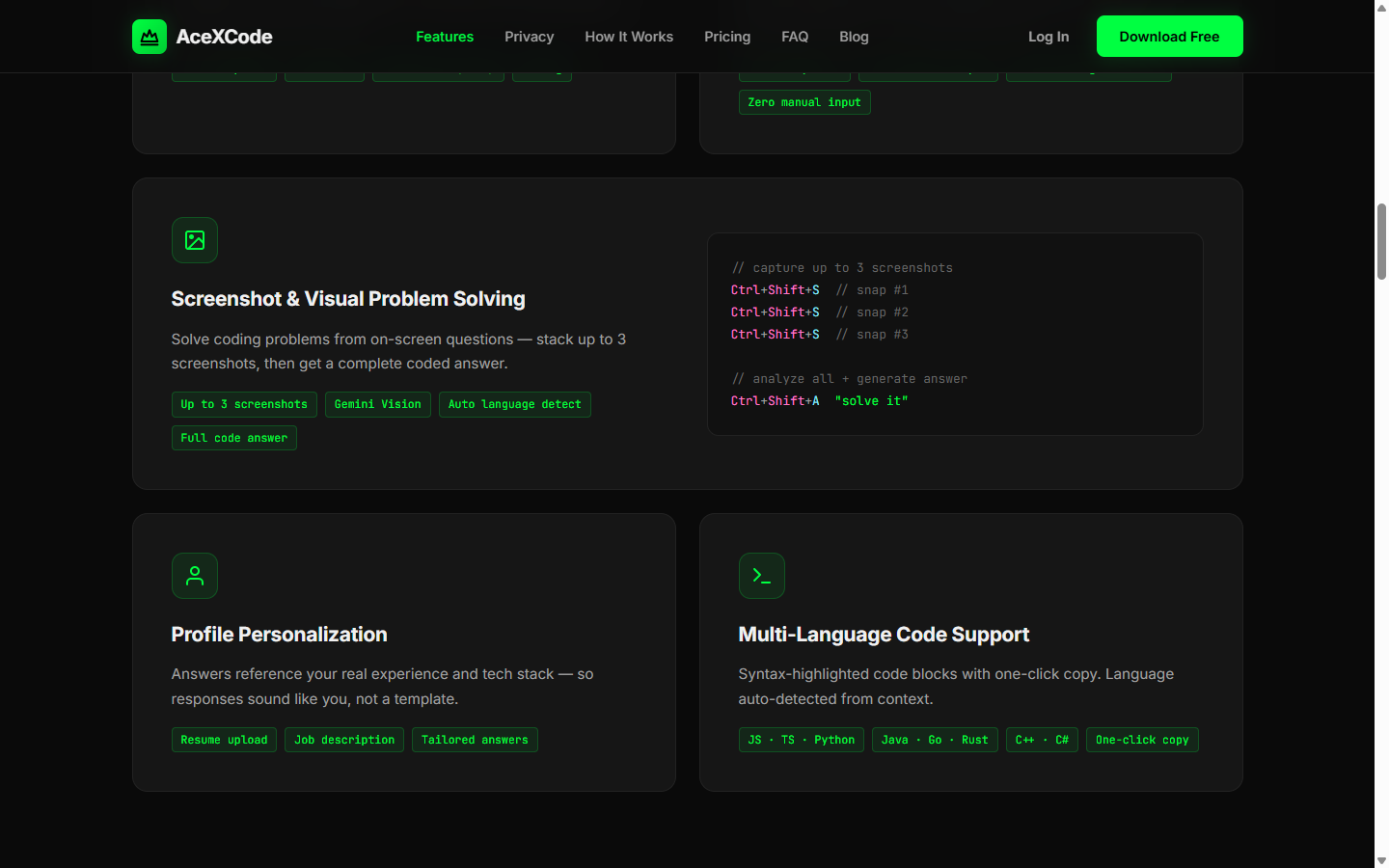Click the Job description tag
Viewport: 1389px width, 868px height.
[x=344, y=740]
